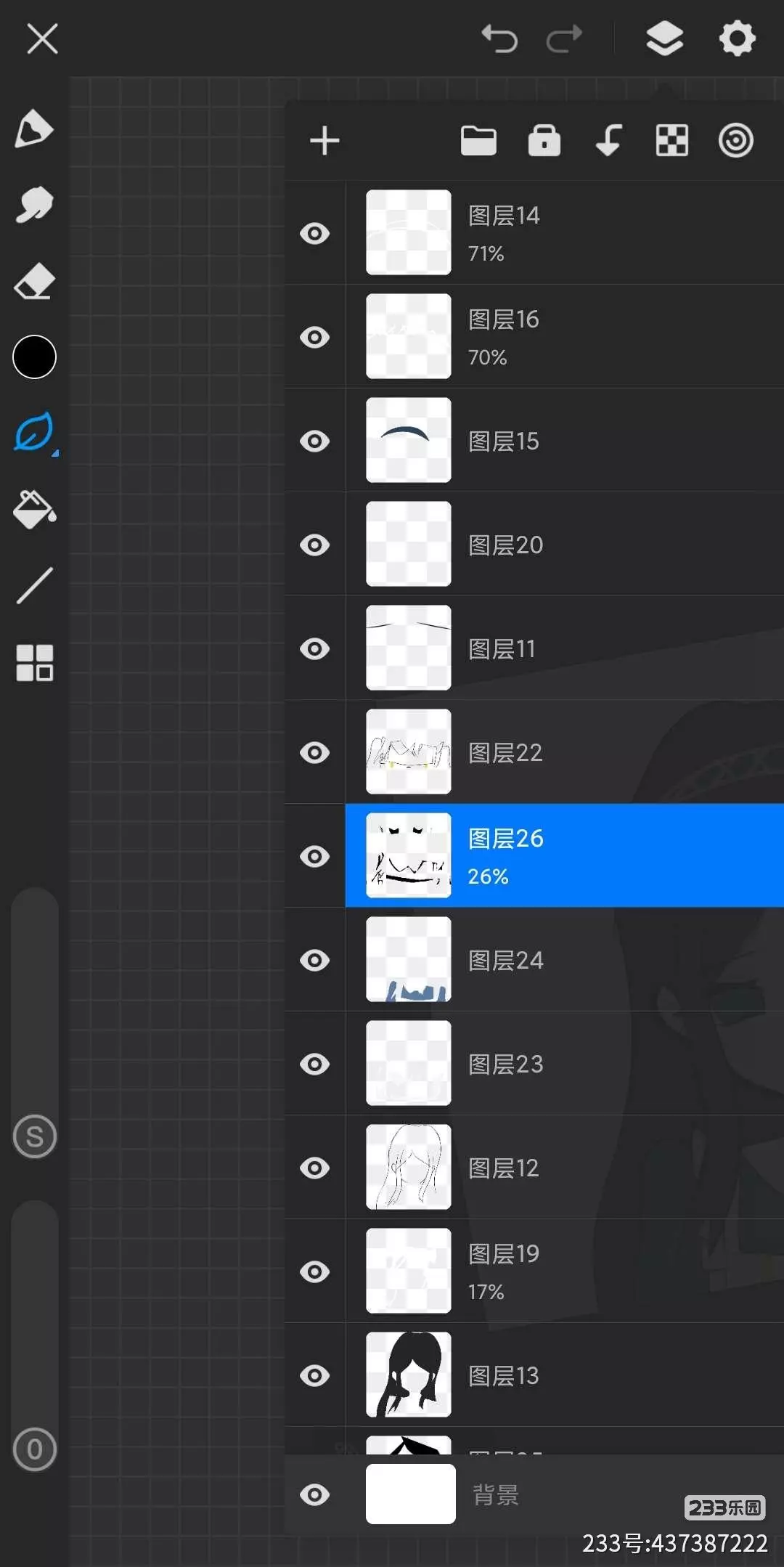
Task: Hide layer 图层22
Action: click(314, 753)
